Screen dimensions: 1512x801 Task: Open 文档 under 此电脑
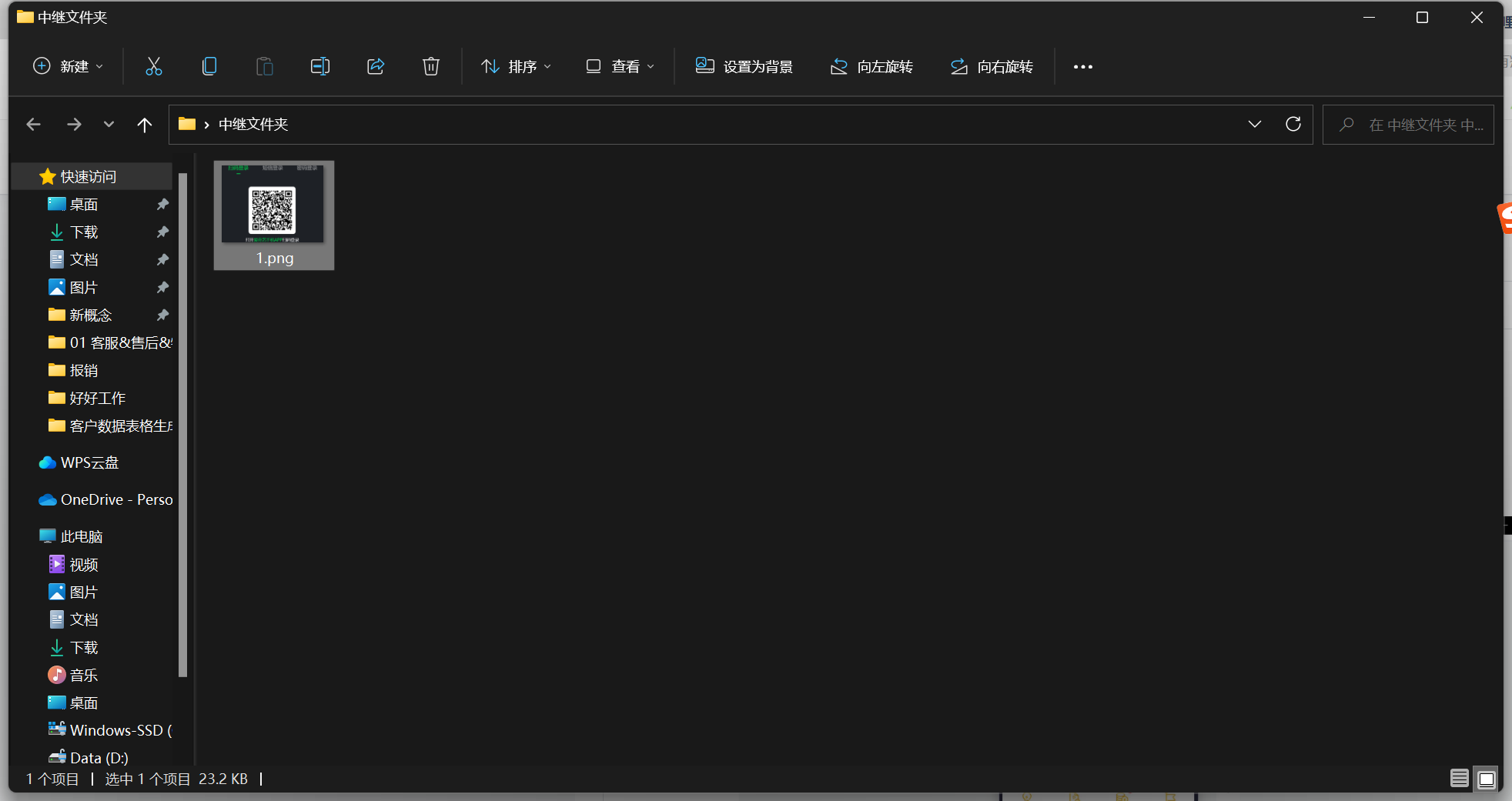(x=84, y=620)
